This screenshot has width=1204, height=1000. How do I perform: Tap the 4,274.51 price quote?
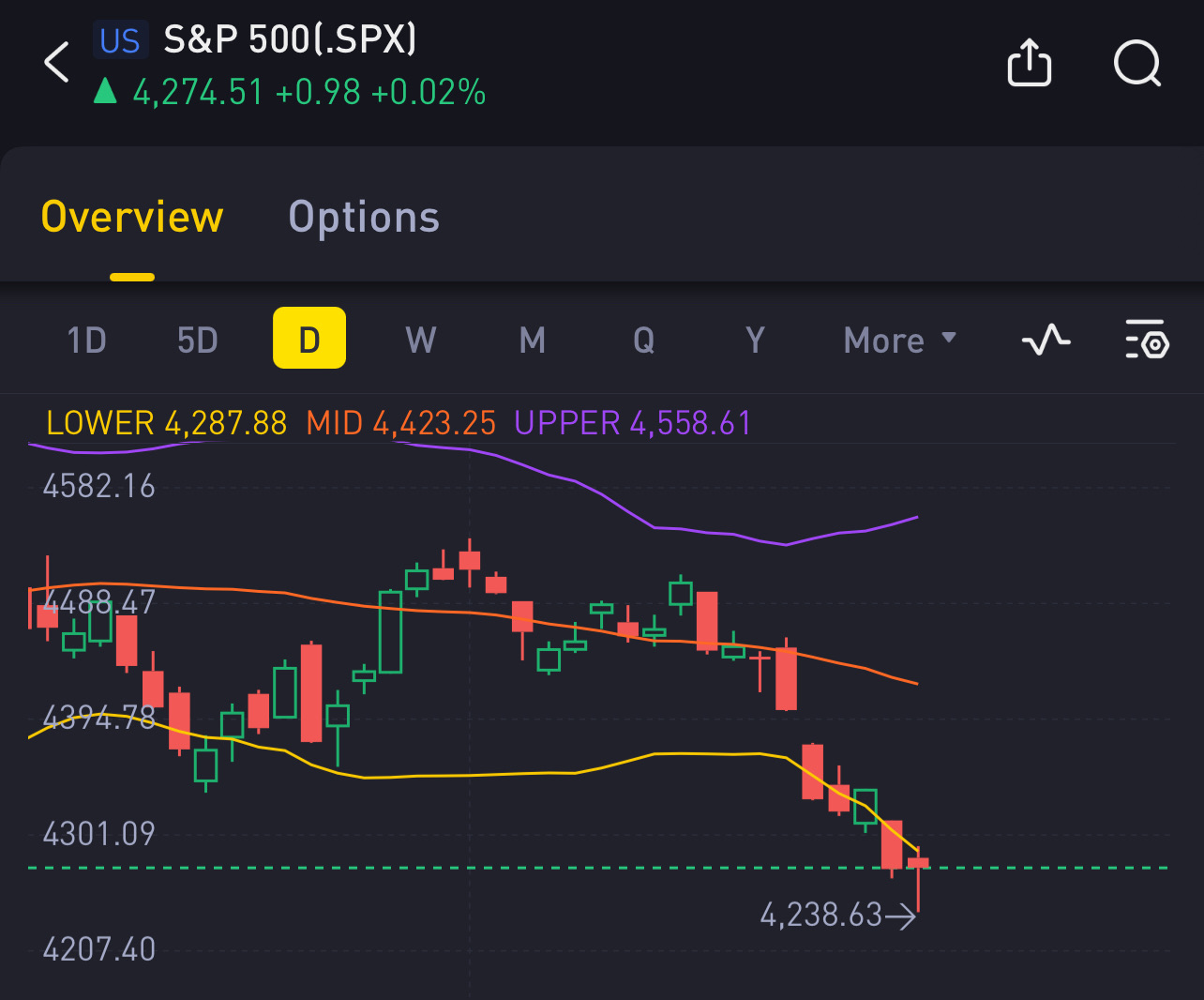pos(198,92)
